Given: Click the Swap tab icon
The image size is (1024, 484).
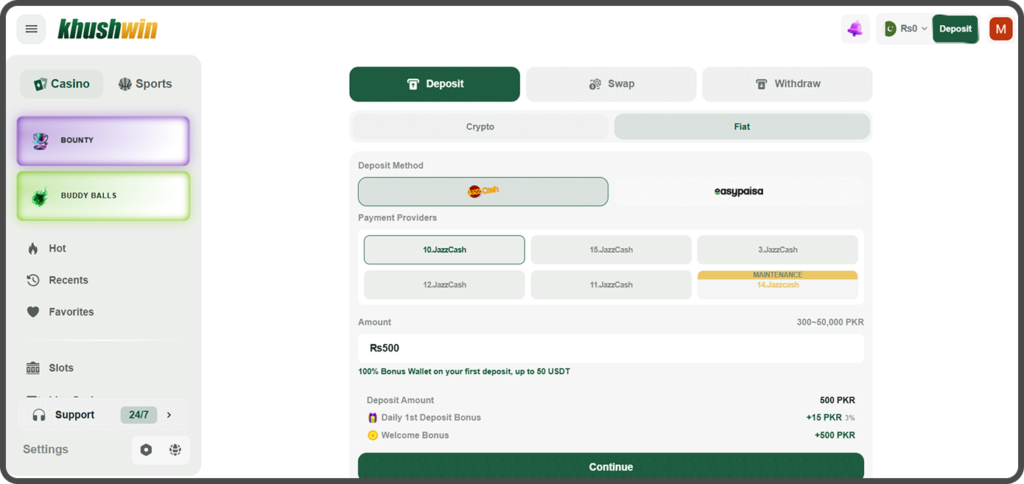Looking at the screenshot, I should pyautogui.click(x=595, y=84).
